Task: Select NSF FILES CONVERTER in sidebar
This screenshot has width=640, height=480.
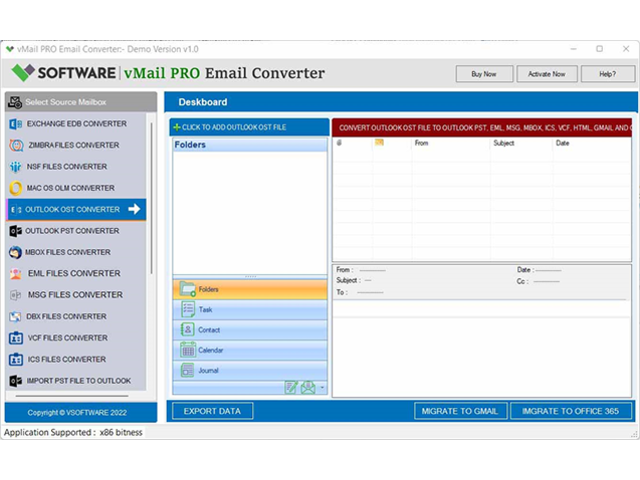Action: [x=76, y=167]
